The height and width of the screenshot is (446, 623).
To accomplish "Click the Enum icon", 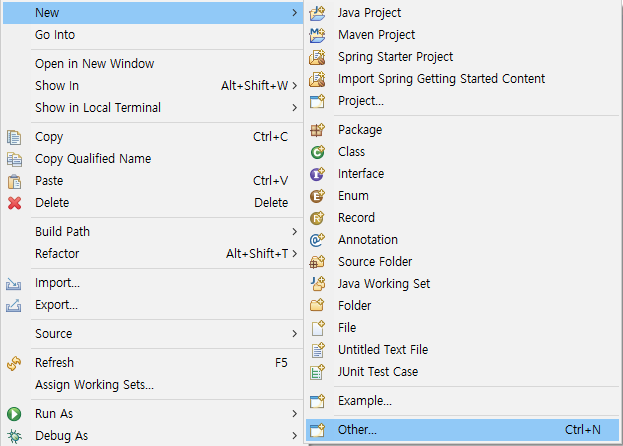I will pos(317,196).
